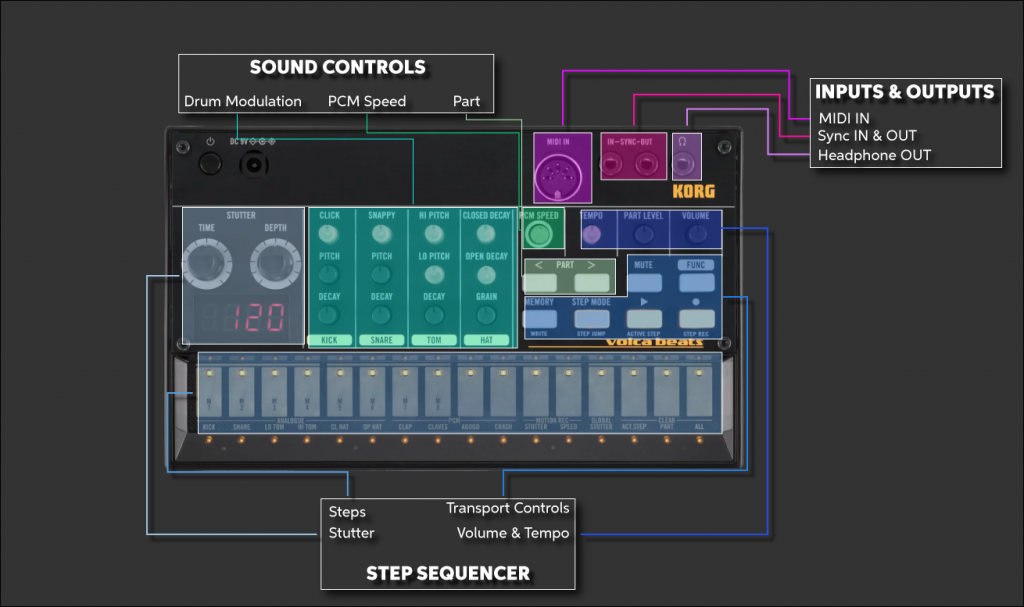Adjust the SNAPPY knob

(x=381, y=234)
